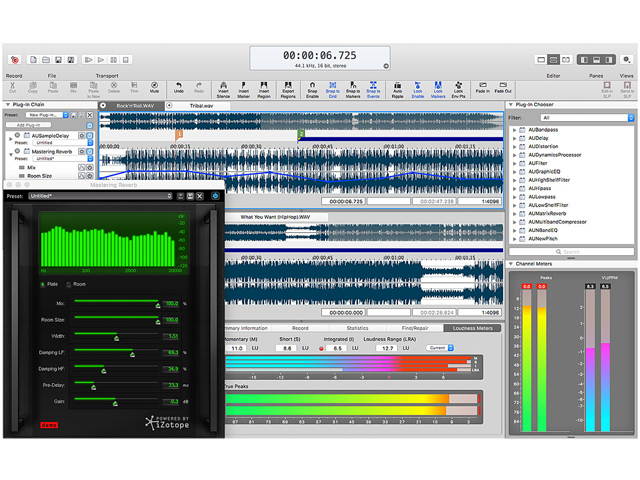Click the X icon in Mastering Reverb preset bar
This screenshot has height=480, width=640.
200,196
